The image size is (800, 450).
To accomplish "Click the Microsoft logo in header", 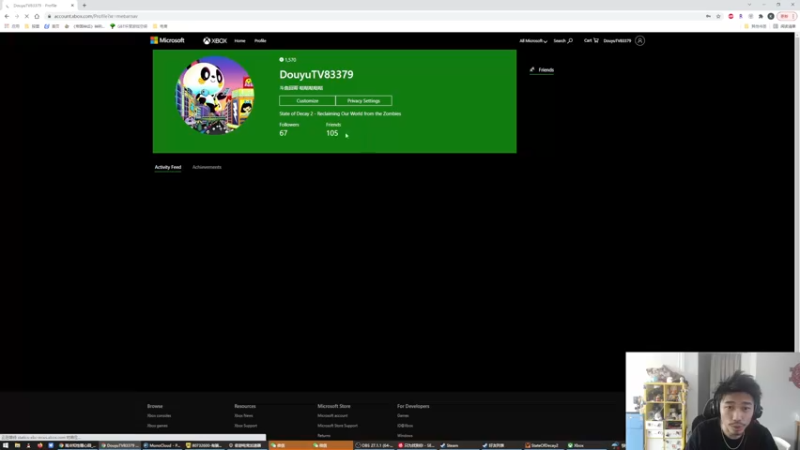I will pos(167,40).
